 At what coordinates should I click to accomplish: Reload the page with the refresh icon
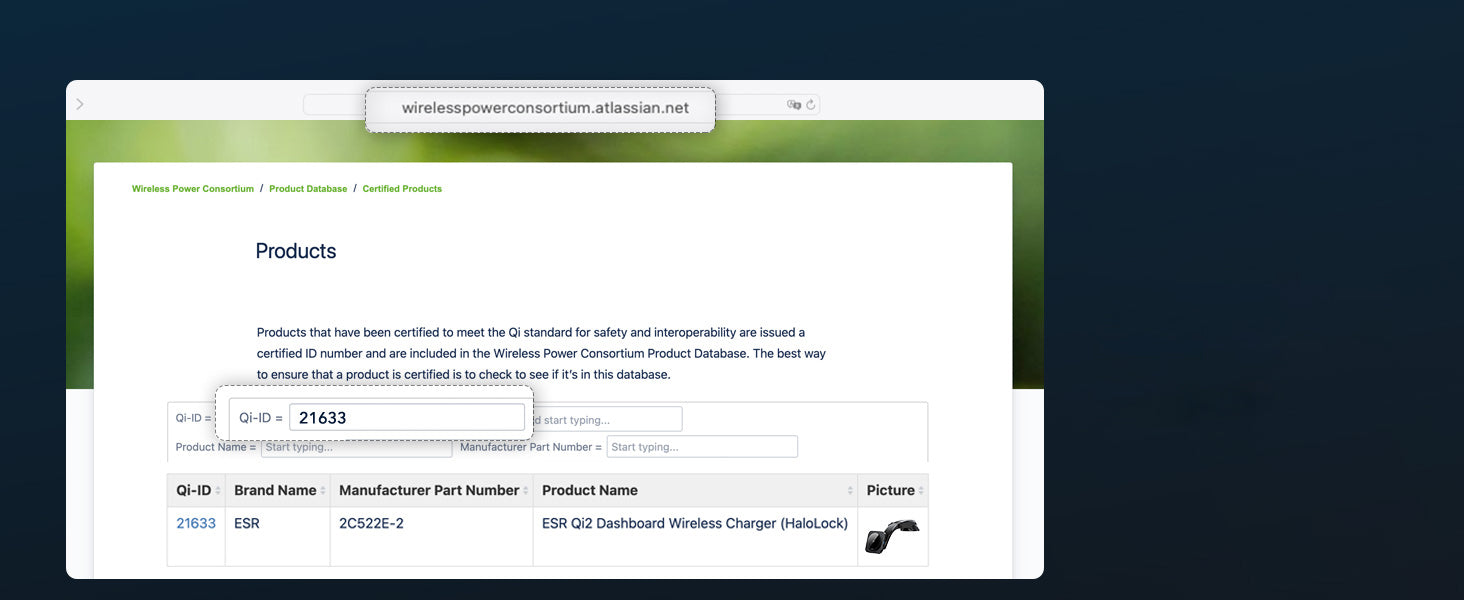coord(811,104)
